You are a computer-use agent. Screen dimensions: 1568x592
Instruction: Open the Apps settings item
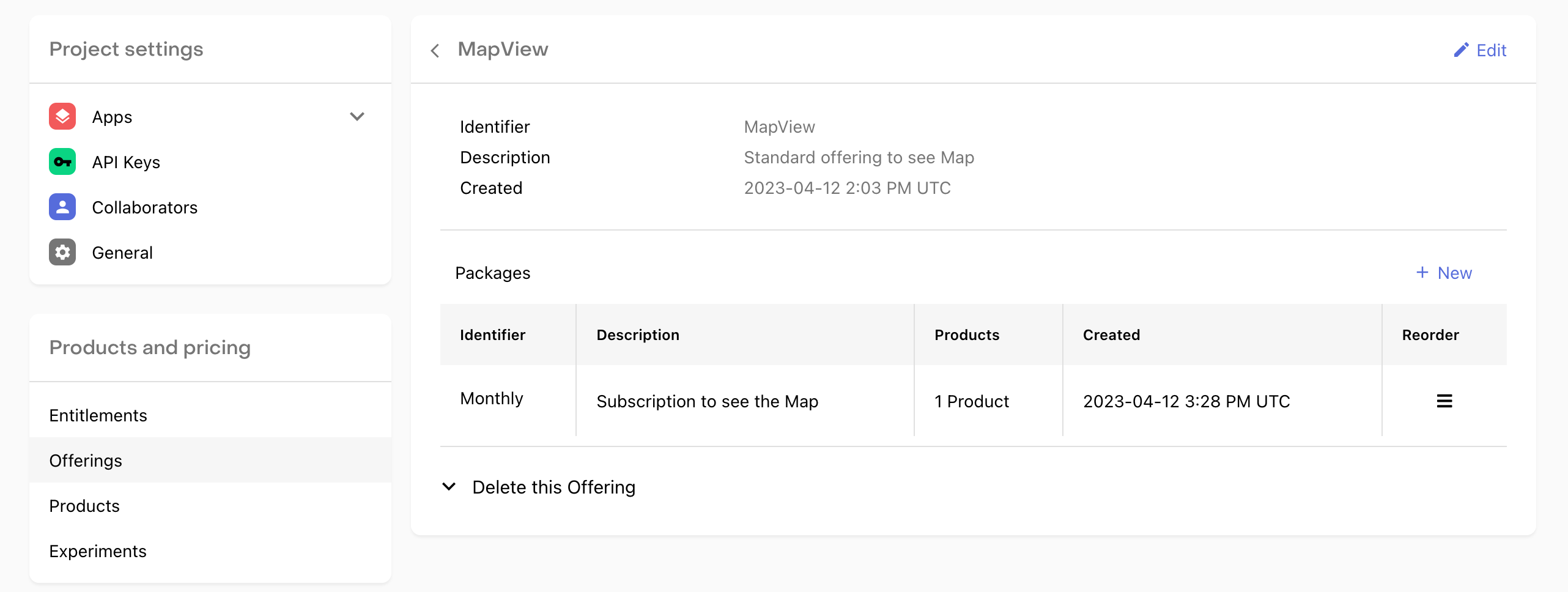point(210,116)
